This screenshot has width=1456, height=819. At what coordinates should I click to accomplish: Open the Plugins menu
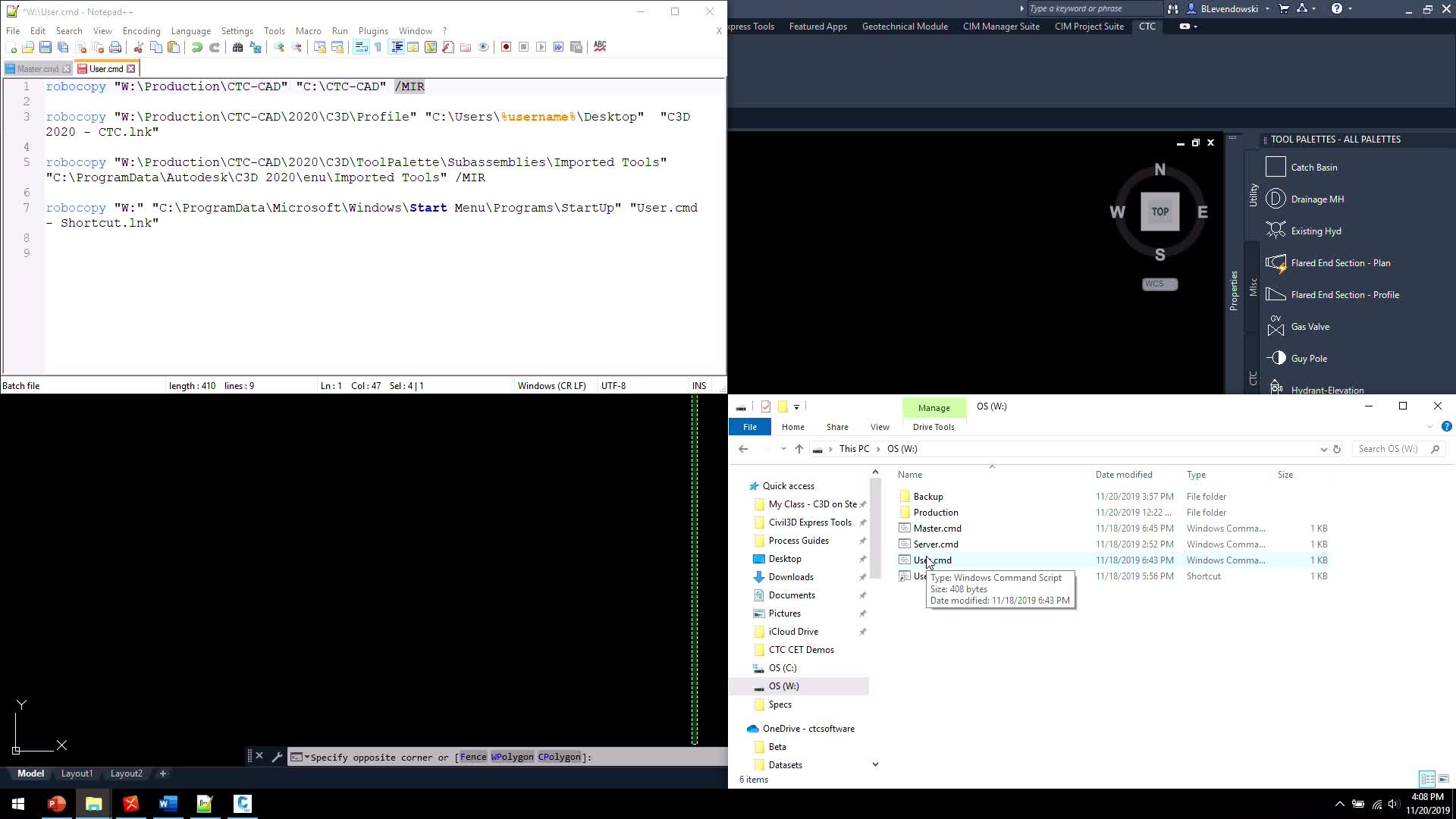[372, 31]
